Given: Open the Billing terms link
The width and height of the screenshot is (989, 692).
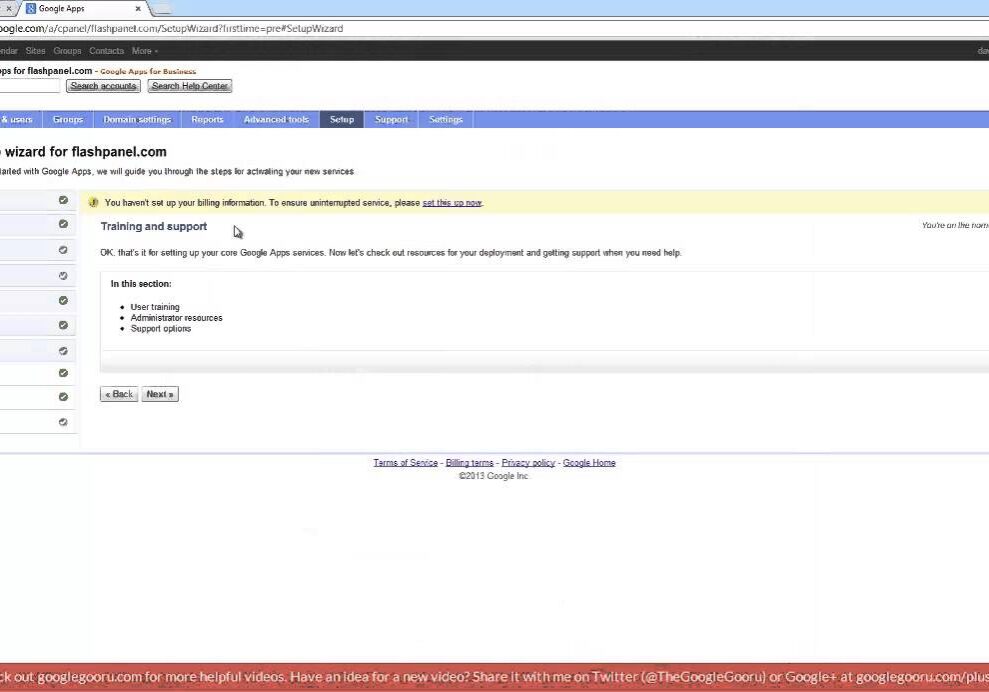Looking at the screenshot, I should 470,463.
